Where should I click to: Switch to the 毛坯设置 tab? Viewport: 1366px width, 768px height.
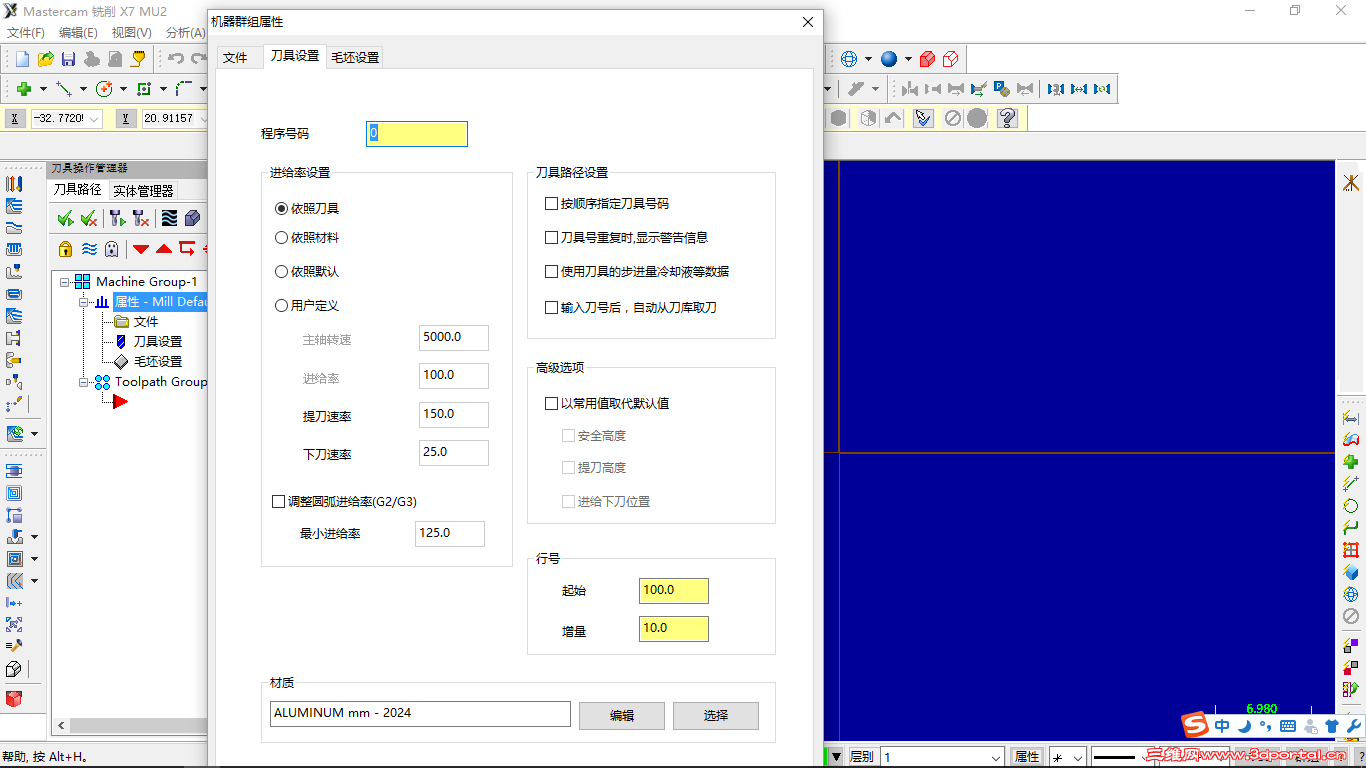pos(355,58)
